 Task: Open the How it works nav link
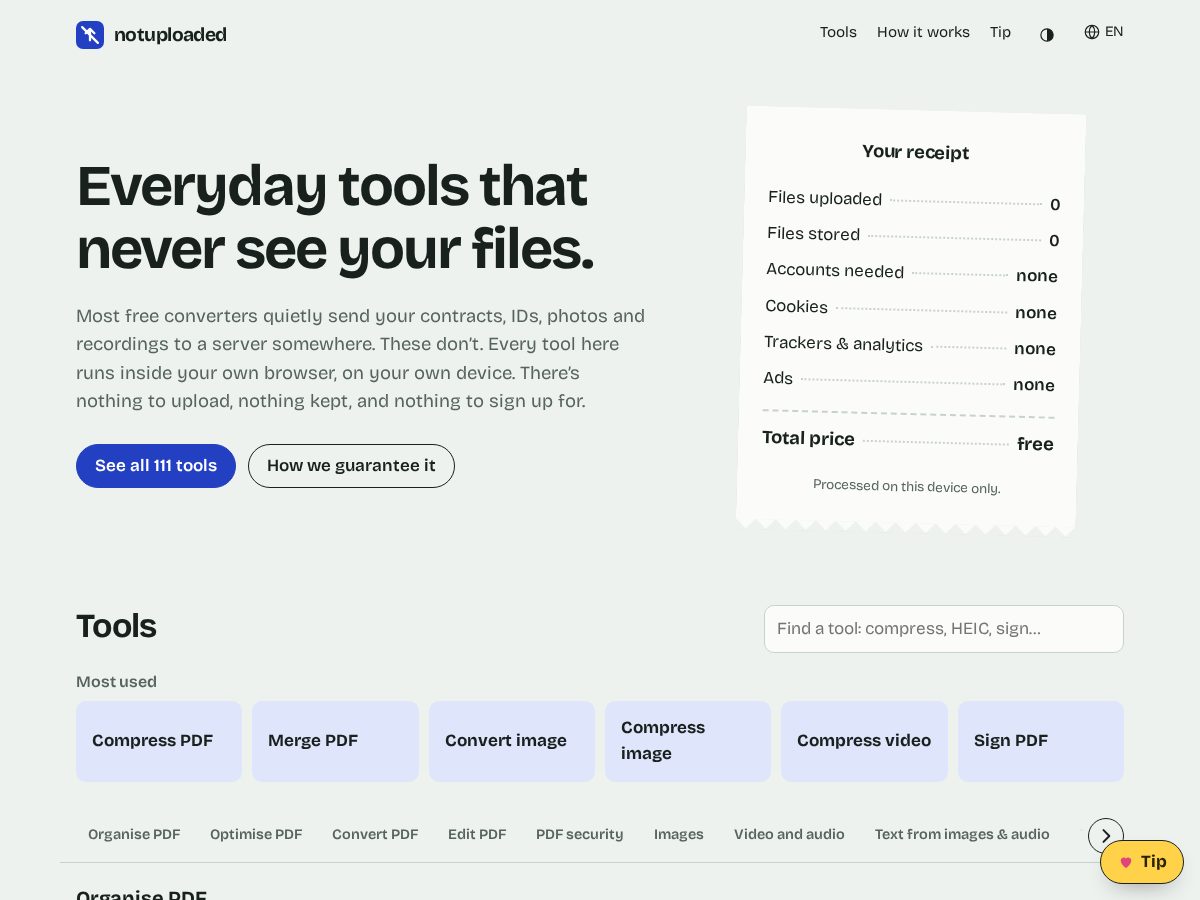point(923,32)
